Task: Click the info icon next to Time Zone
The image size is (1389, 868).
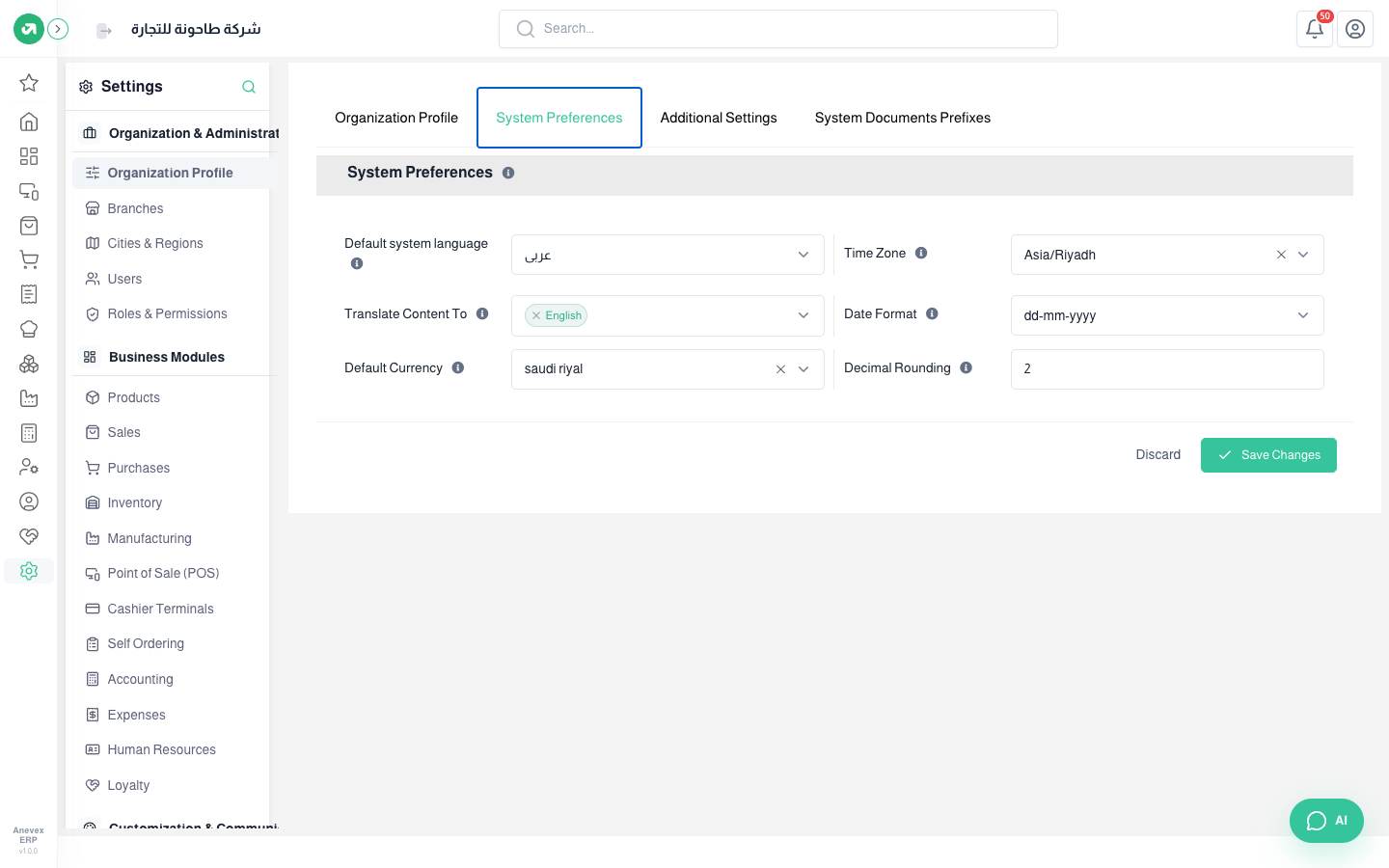Action: click(x=921, y=253)
